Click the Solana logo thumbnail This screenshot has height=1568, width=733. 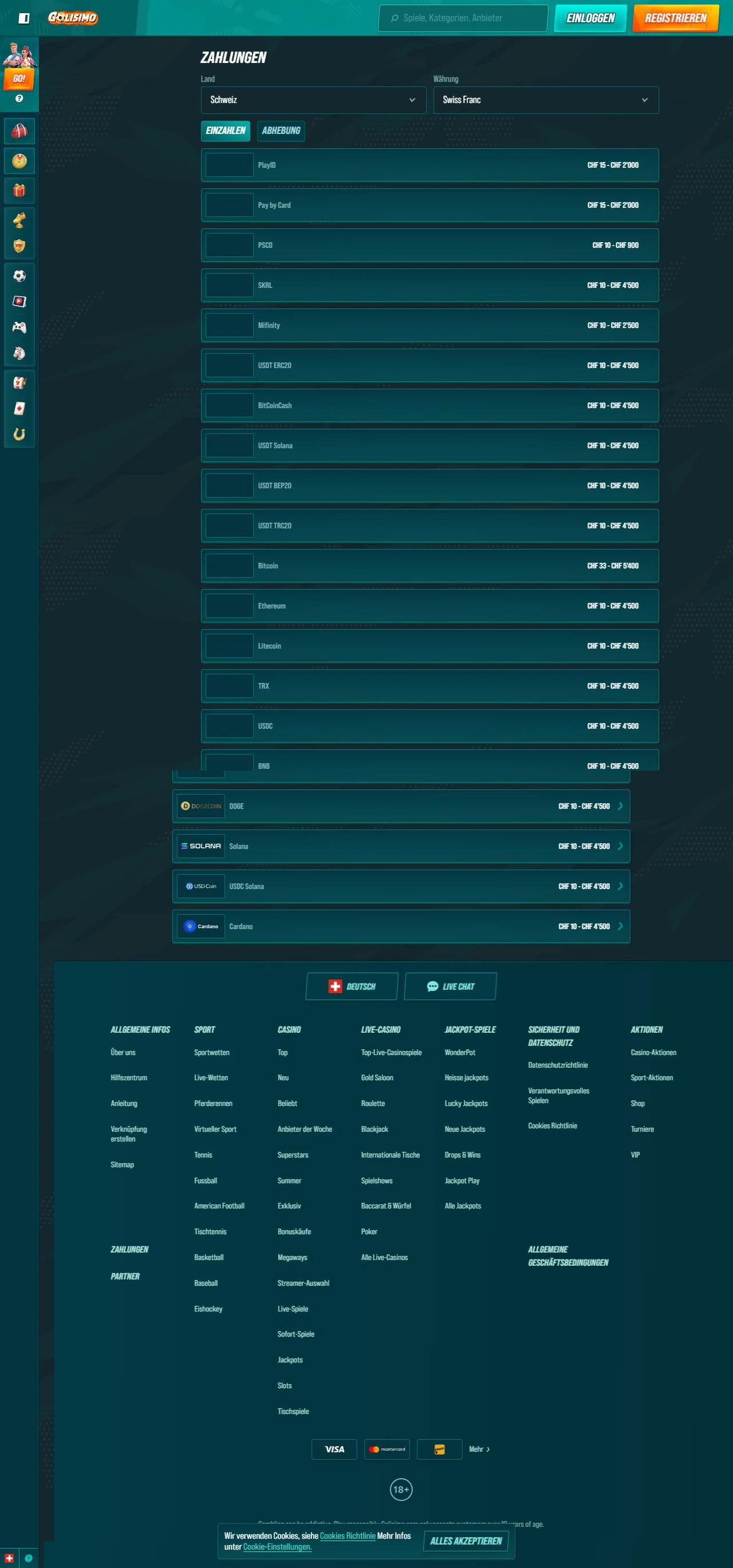pyautogui.click(x=201, y=846)
